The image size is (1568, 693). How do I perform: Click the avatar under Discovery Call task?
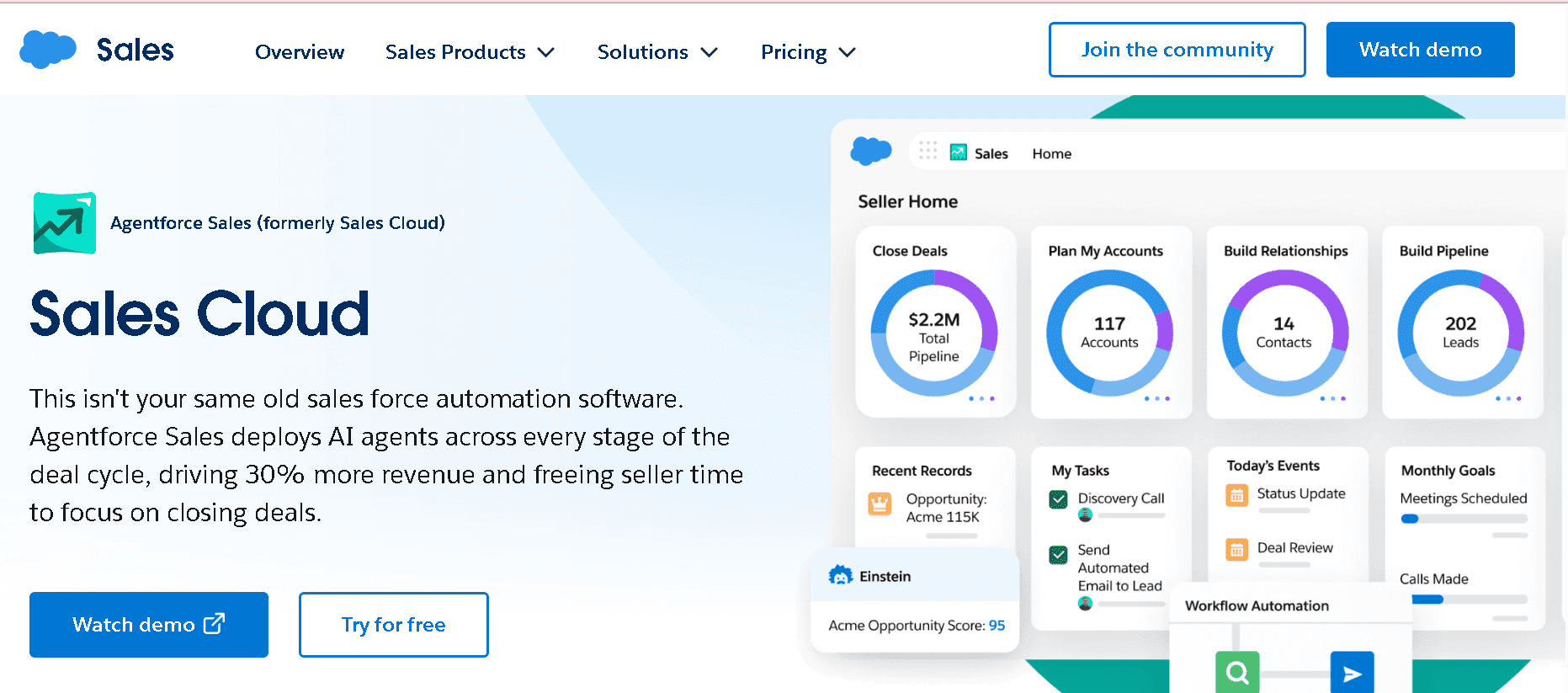[x=1085, y=514]
